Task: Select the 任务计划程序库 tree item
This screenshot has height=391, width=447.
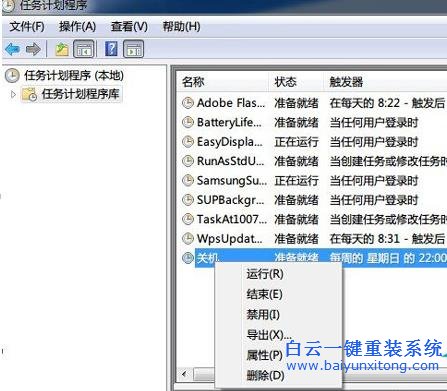Action: 80,94
